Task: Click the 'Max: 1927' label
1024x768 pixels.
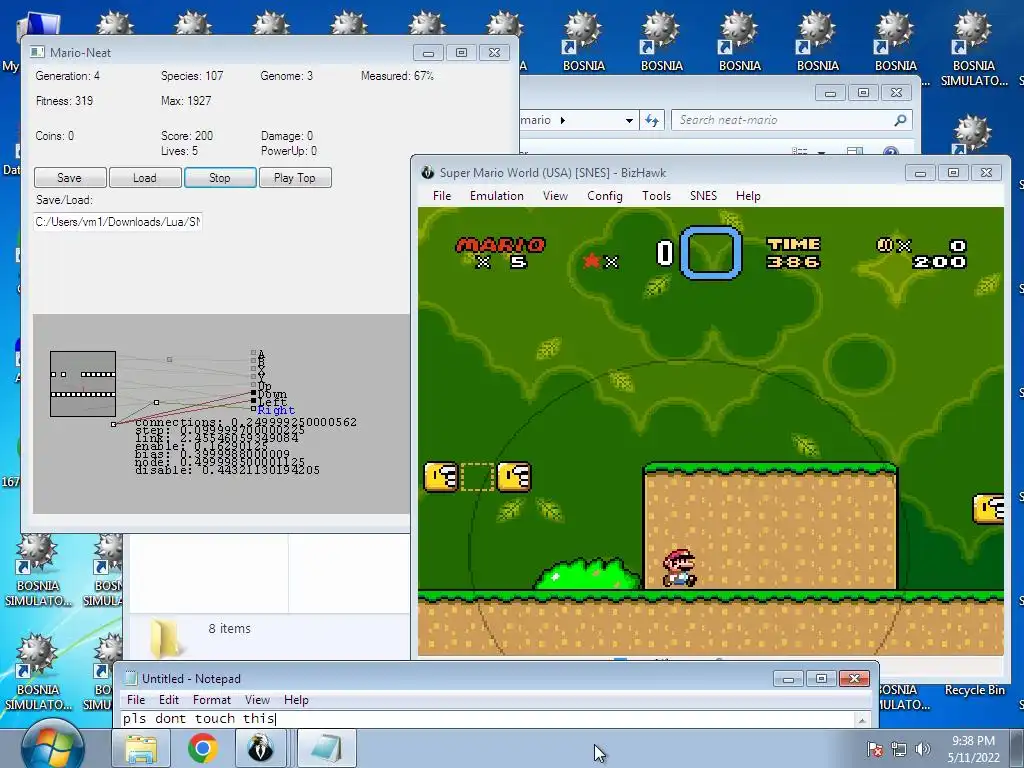Action: (x=186, y=101)
